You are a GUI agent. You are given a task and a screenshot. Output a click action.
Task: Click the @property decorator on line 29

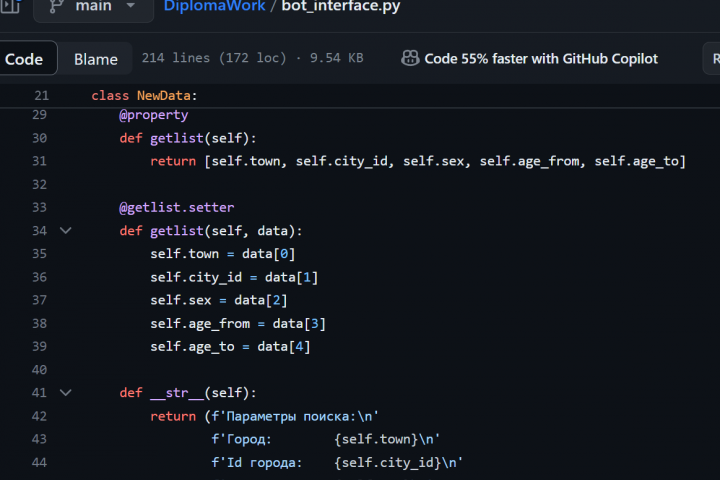(153, 115)
